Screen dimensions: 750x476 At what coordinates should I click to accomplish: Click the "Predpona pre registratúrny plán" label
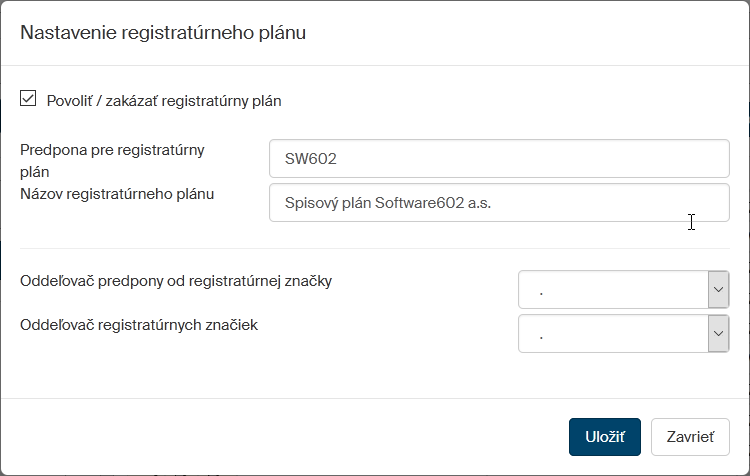coord(112,160)
